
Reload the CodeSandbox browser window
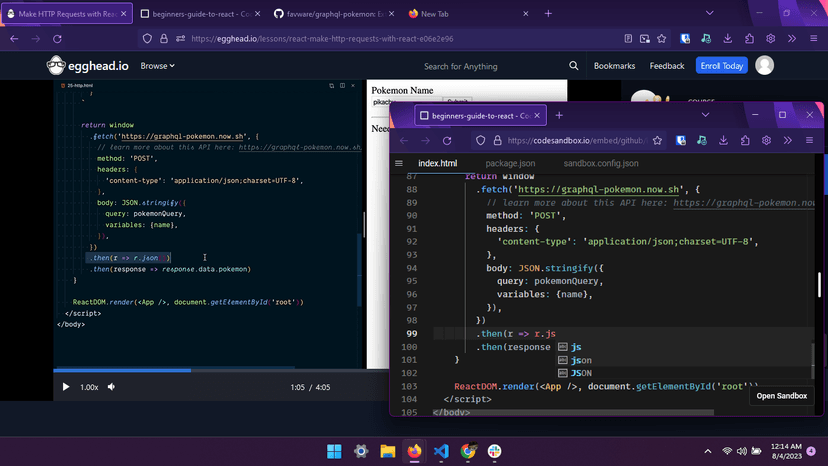pyautogui.click(x=447, y=141)
